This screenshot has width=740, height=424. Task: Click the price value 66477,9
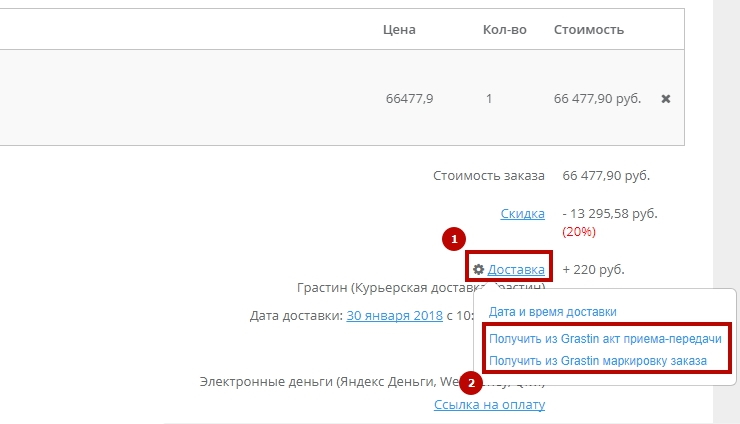[x=409, y=99]
